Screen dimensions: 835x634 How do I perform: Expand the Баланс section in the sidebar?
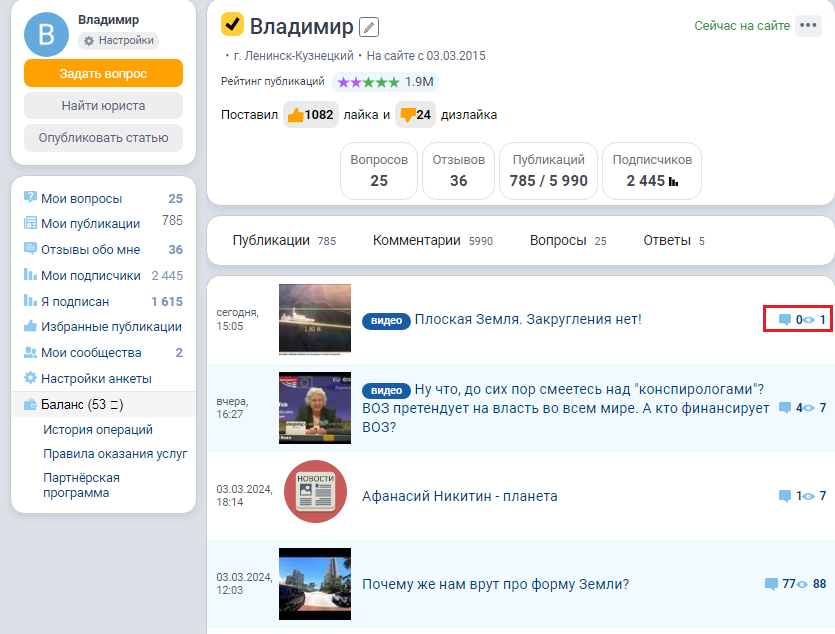click(x=83, y=404)
